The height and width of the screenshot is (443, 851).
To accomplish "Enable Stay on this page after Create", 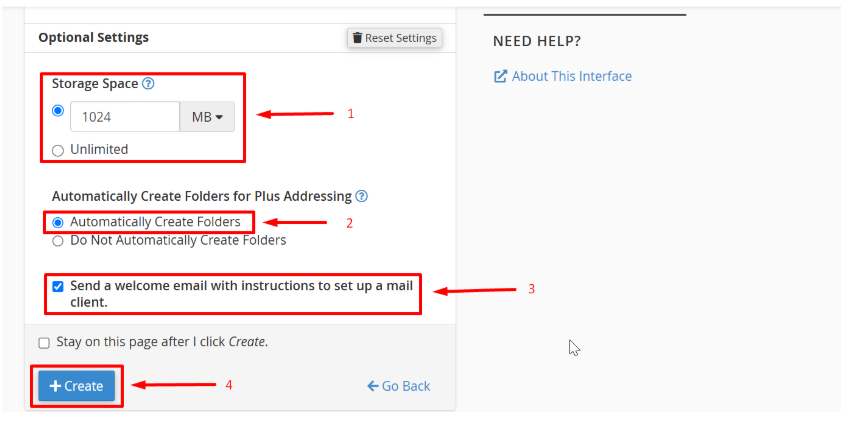I will point(44,343).
